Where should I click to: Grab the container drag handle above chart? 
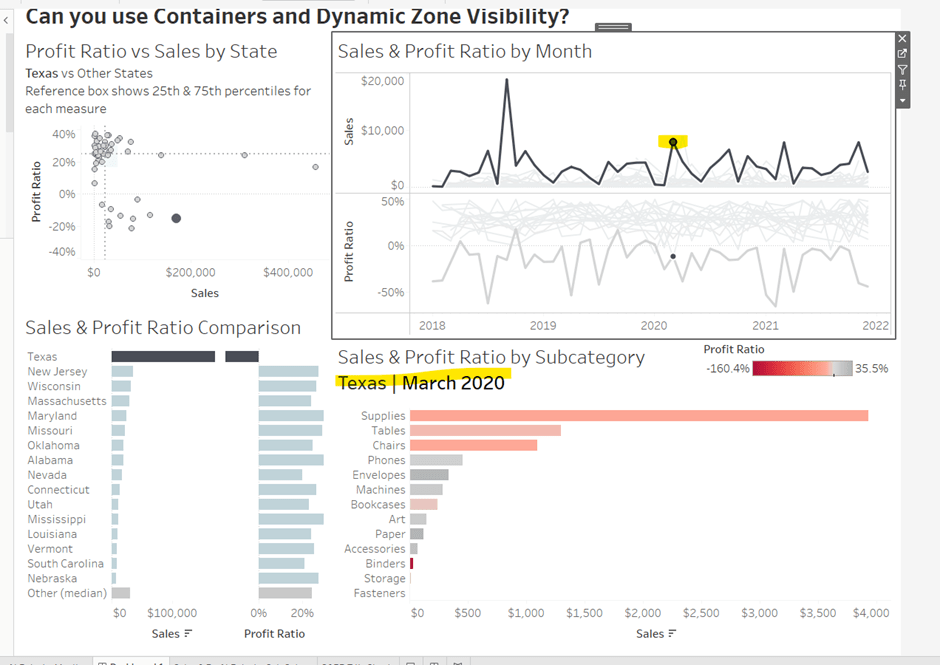612,27
